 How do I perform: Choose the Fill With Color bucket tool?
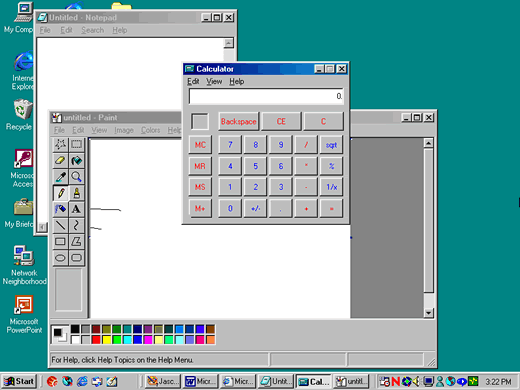coord(76,160)
